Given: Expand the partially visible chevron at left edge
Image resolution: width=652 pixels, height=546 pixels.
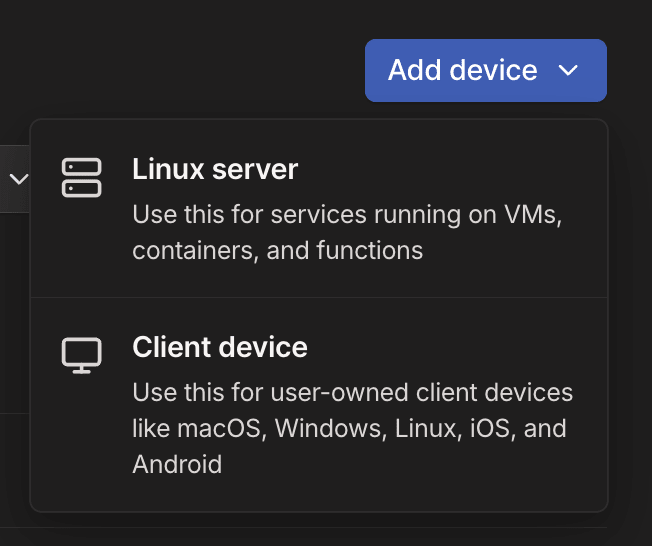Looking at the screenshot, I should pyautogui.click(x=18, y=179).
